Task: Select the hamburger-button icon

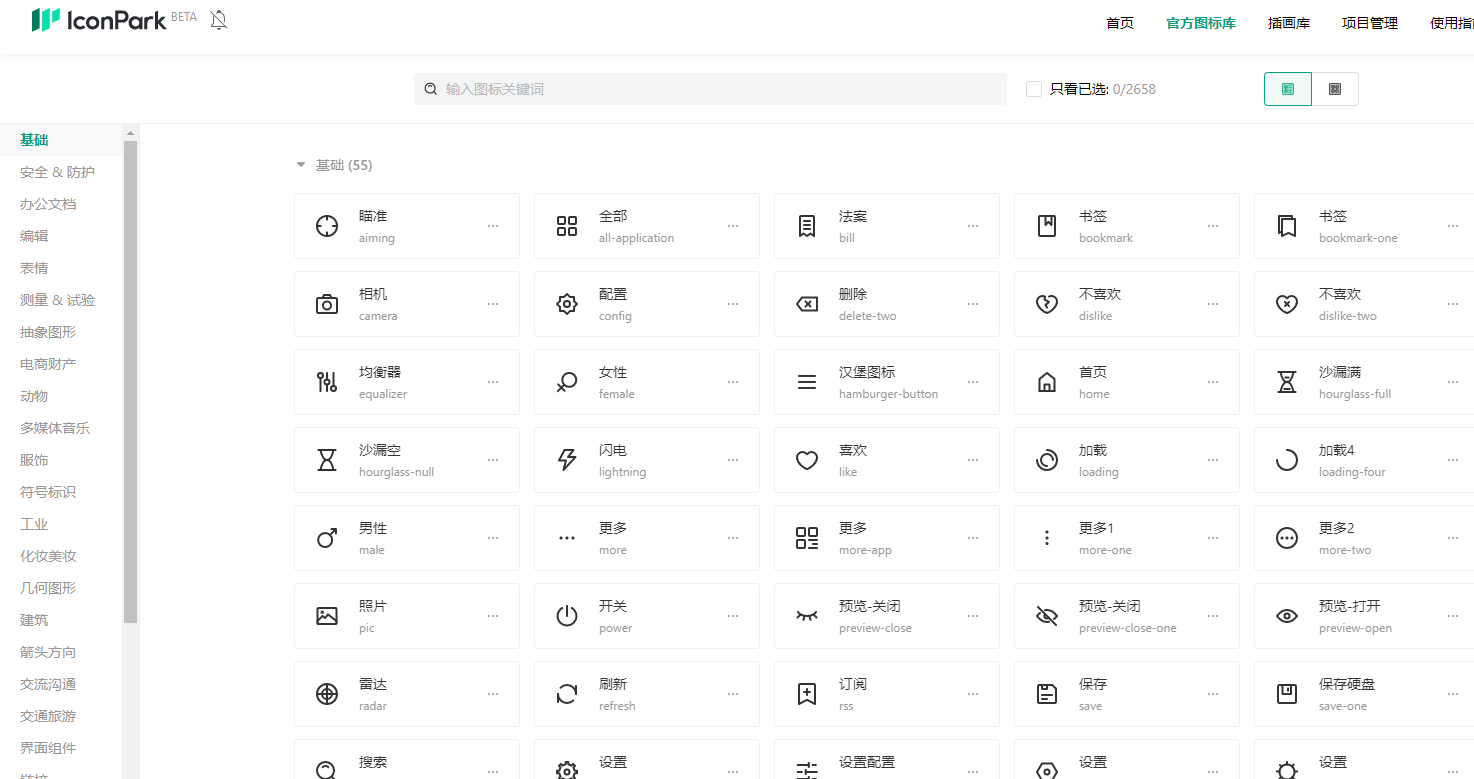Action: [x=807, y=382]
